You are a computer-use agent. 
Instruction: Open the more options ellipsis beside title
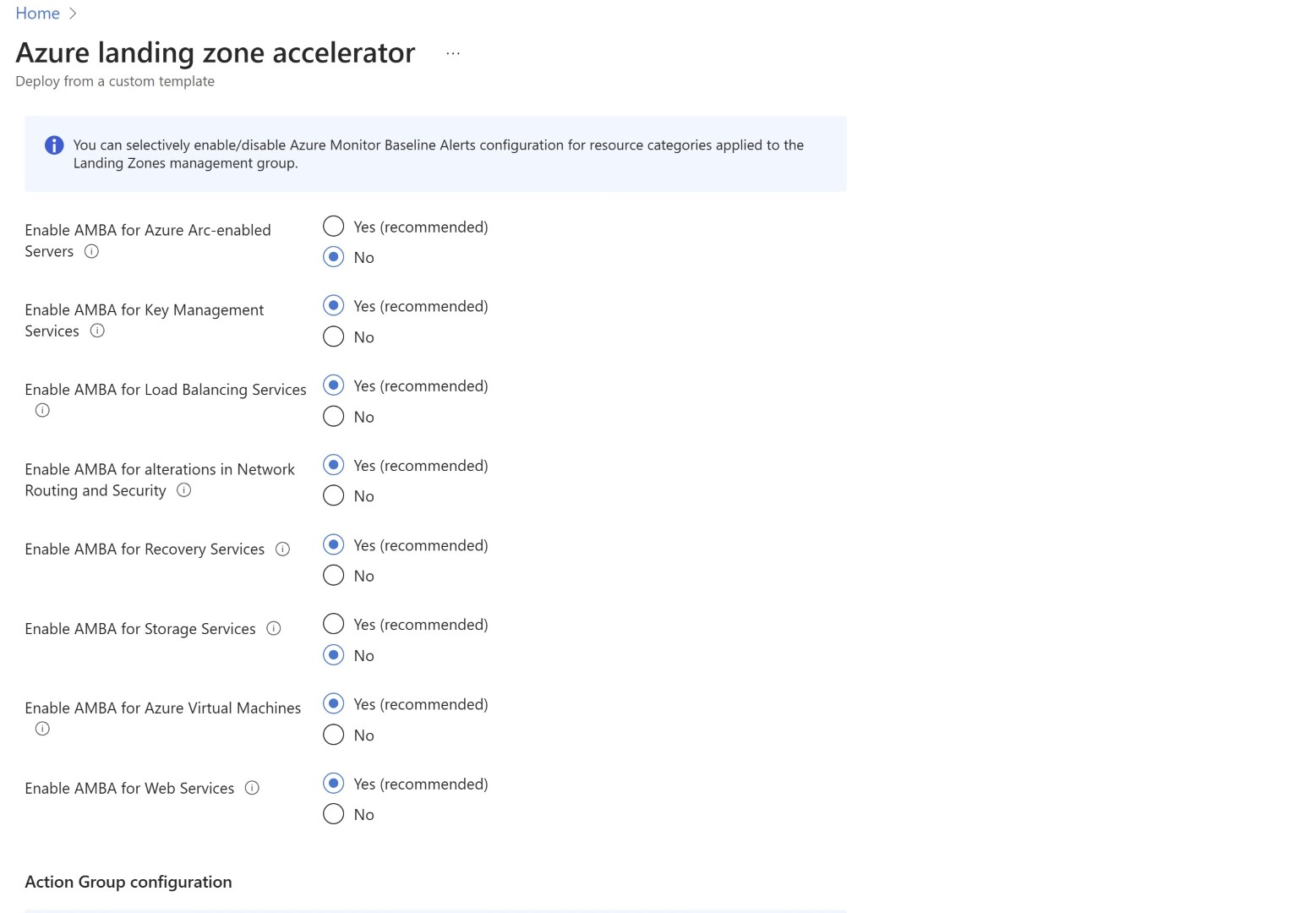(x=453, y=53)
